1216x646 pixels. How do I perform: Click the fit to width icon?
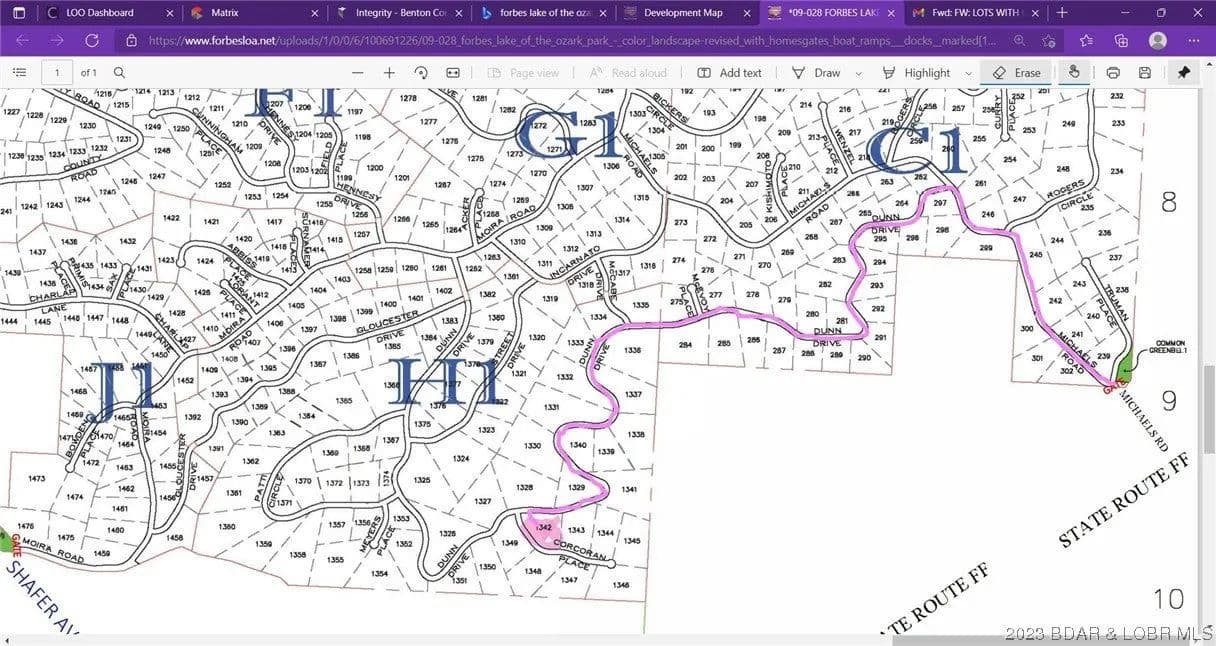pos(453,73)
